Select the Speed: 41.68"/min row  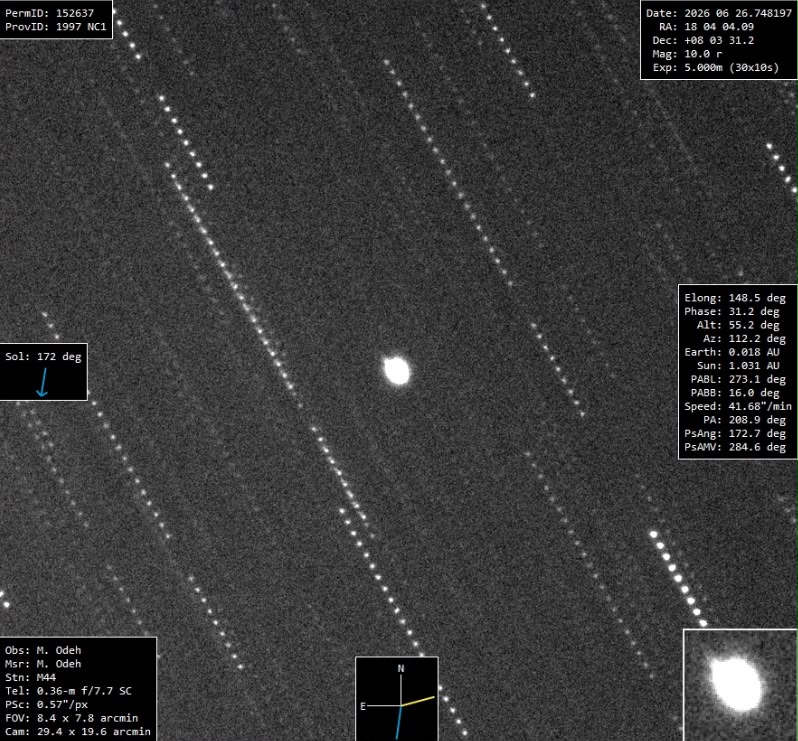(x=738, y=406)
